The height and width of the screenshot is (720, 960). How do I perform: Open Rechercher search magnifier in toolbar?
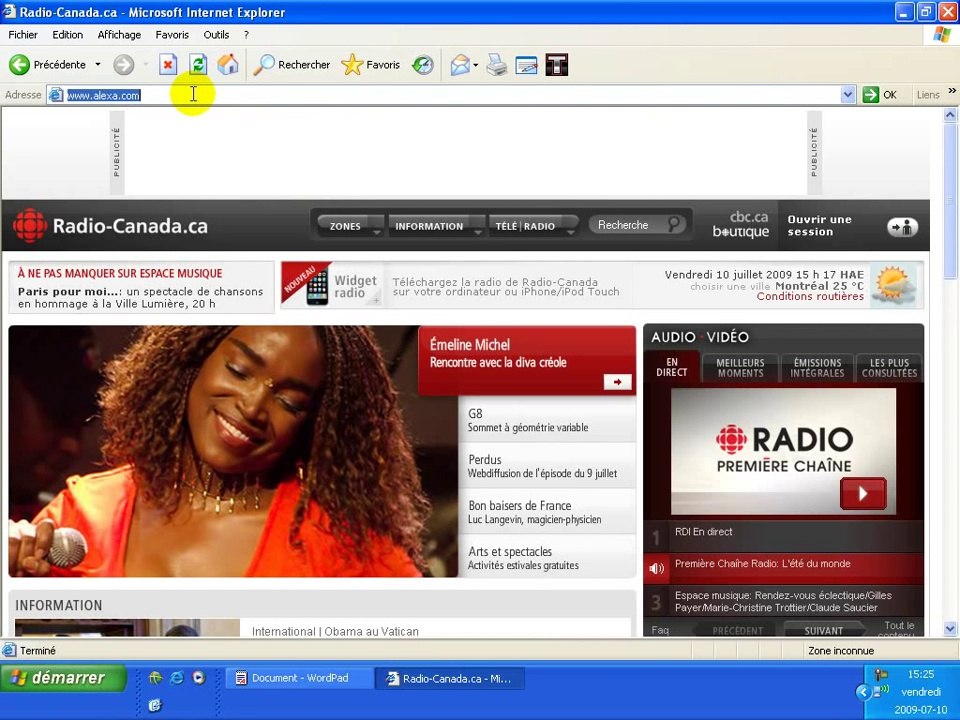(291, 64)
